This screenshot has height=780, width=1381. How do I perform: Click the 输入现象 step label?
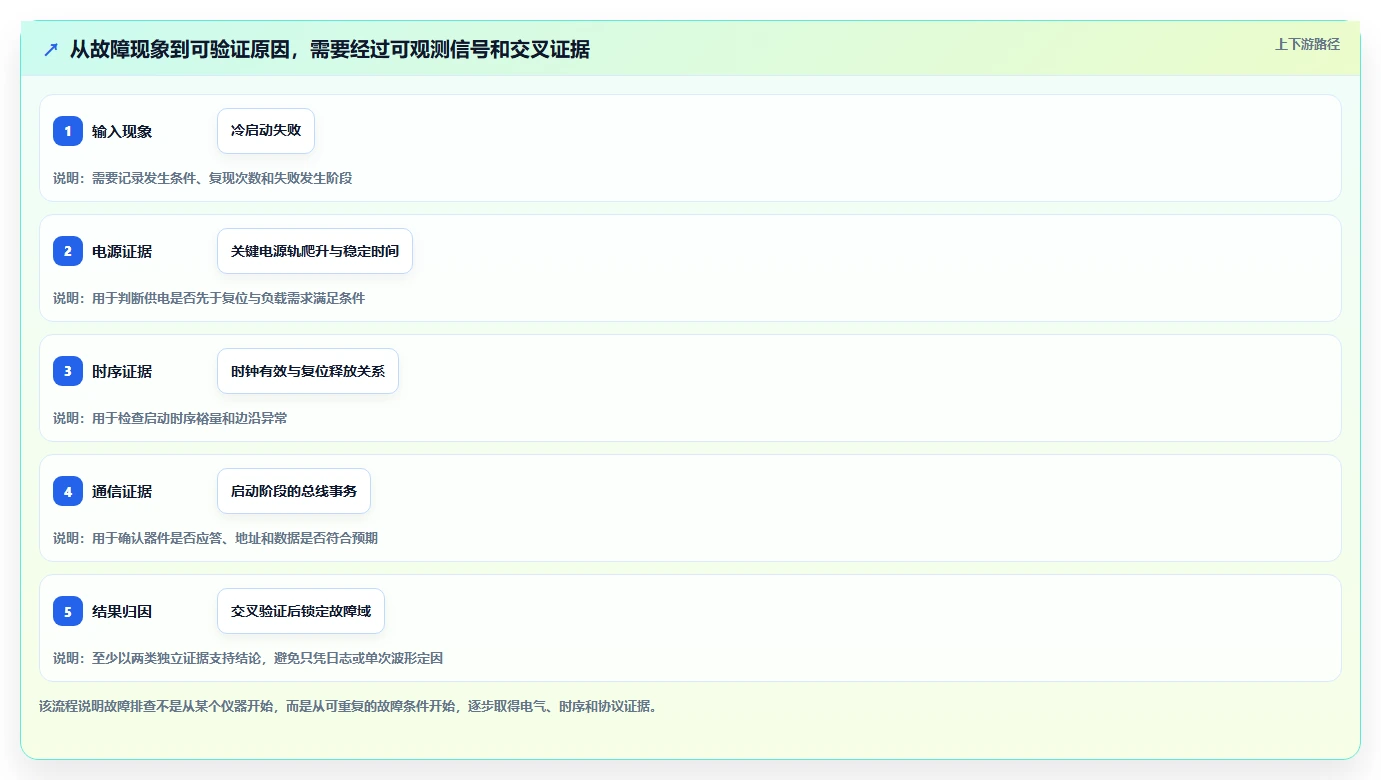(122, 131)
